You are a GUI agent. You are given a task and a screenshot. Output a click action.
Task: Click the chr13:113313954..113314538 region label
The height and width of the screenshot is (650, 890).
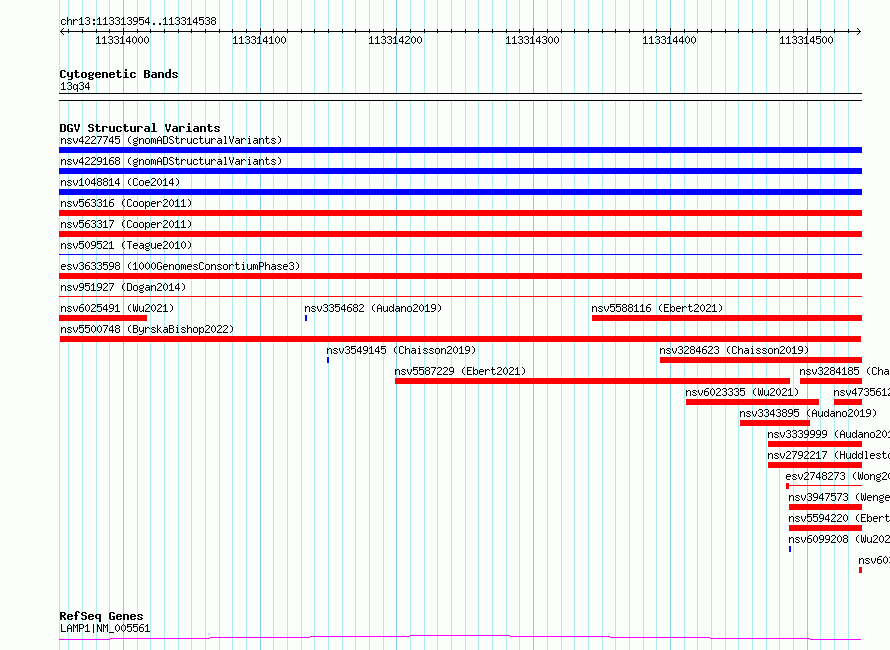click(x=138, y=22)
